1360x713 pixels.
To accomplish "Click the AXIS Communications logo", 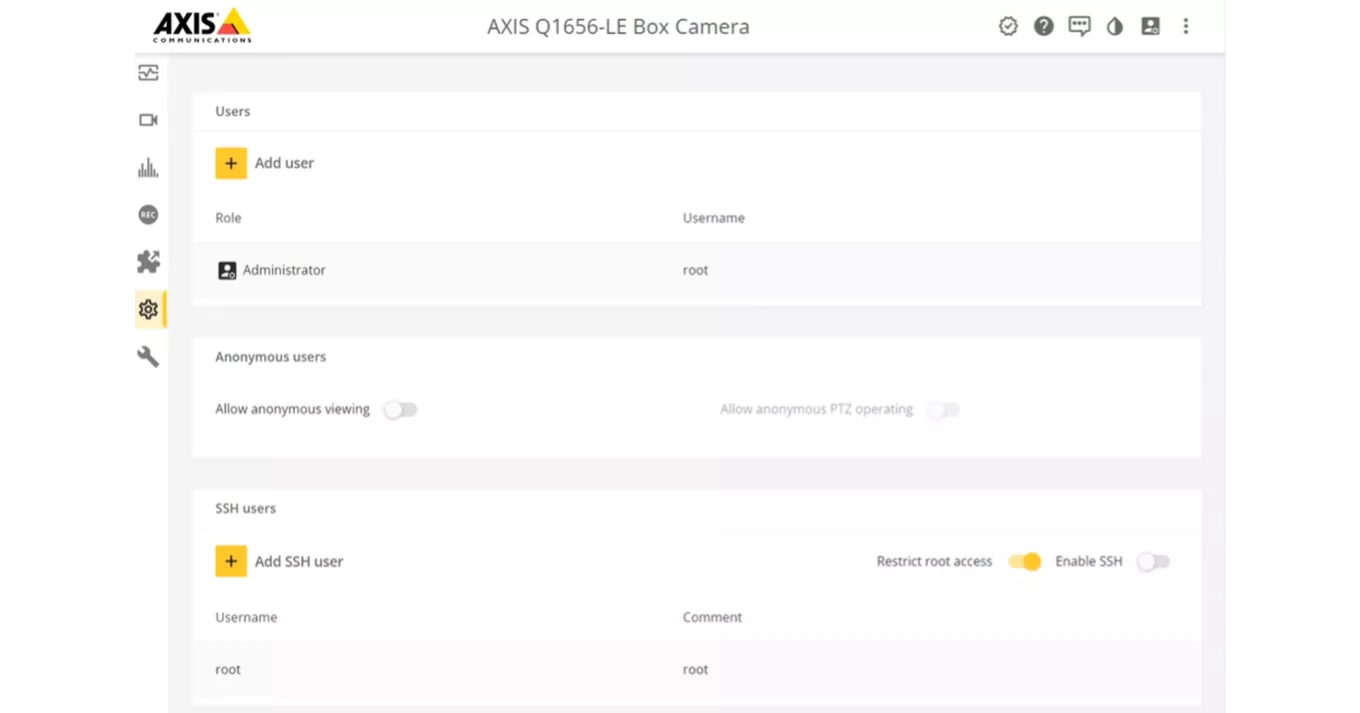I will pyautogui.click(x=202, y=26).
